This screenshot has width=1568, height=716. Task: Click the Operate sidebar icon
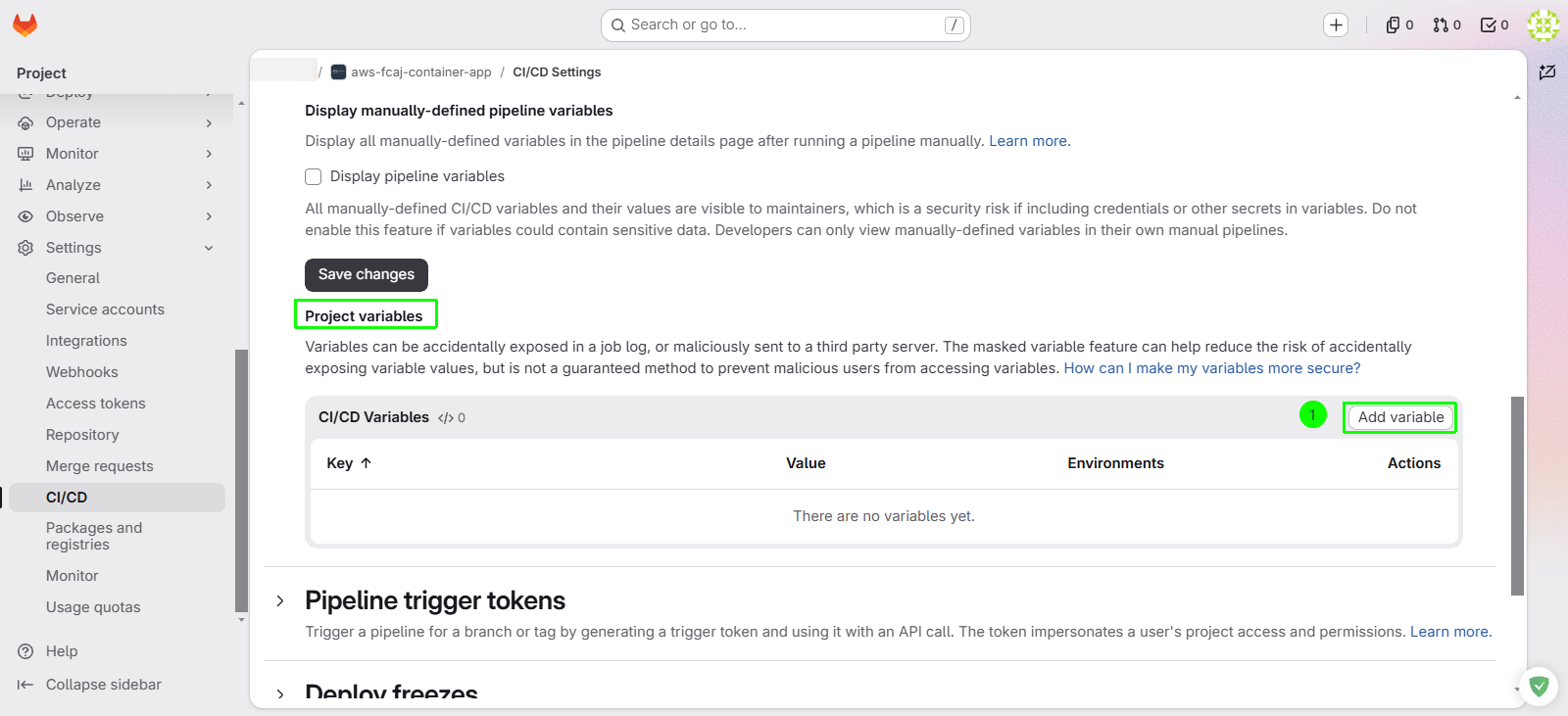point(25,122)
